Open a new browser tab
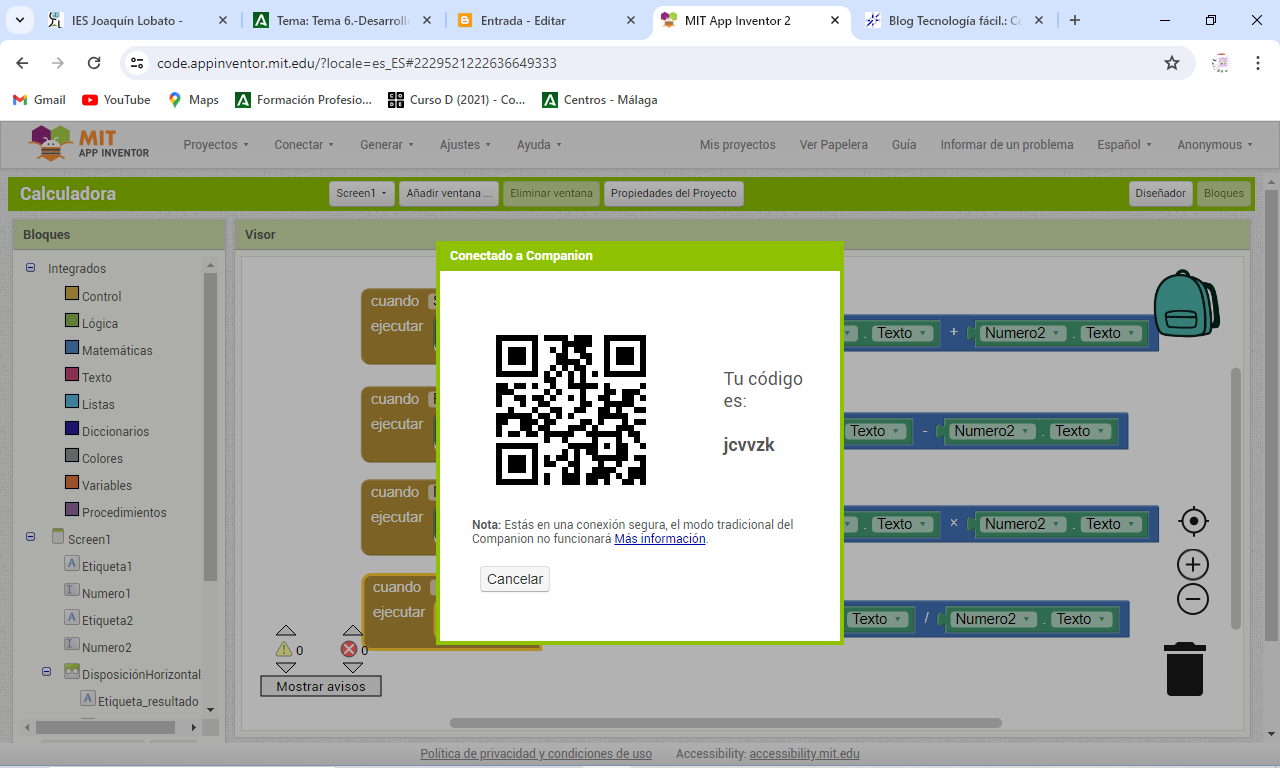Viewport: 1280px width, 768px height. pos(1075,20)
